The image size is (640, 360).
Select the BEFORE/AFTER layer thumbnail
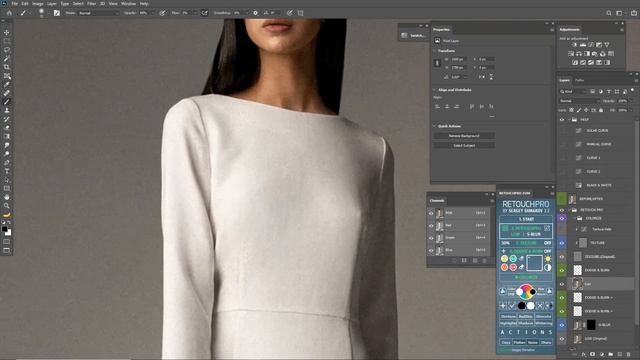[572, 199]
